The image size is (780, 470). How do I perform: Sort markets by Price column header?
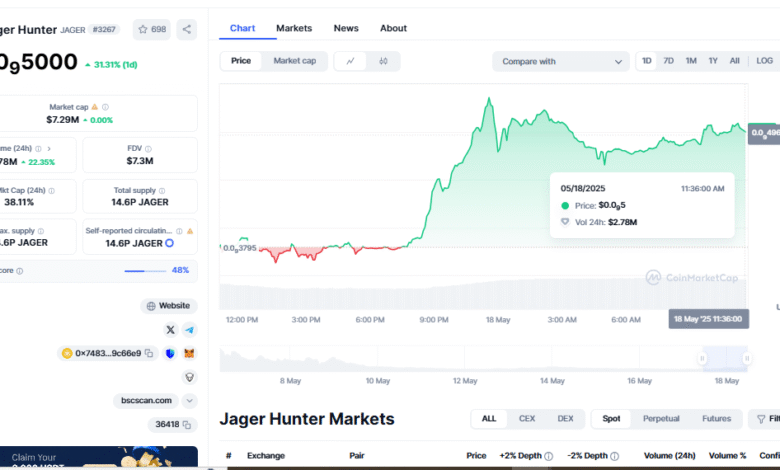pos(476,456)
